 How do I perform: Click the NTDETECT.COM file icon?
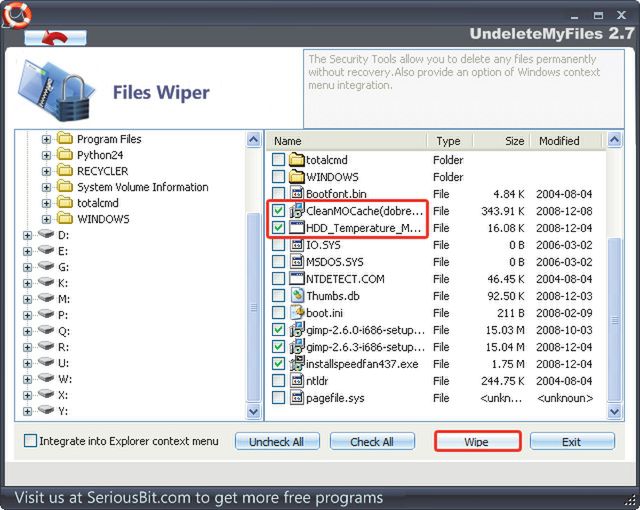point(297,279)
